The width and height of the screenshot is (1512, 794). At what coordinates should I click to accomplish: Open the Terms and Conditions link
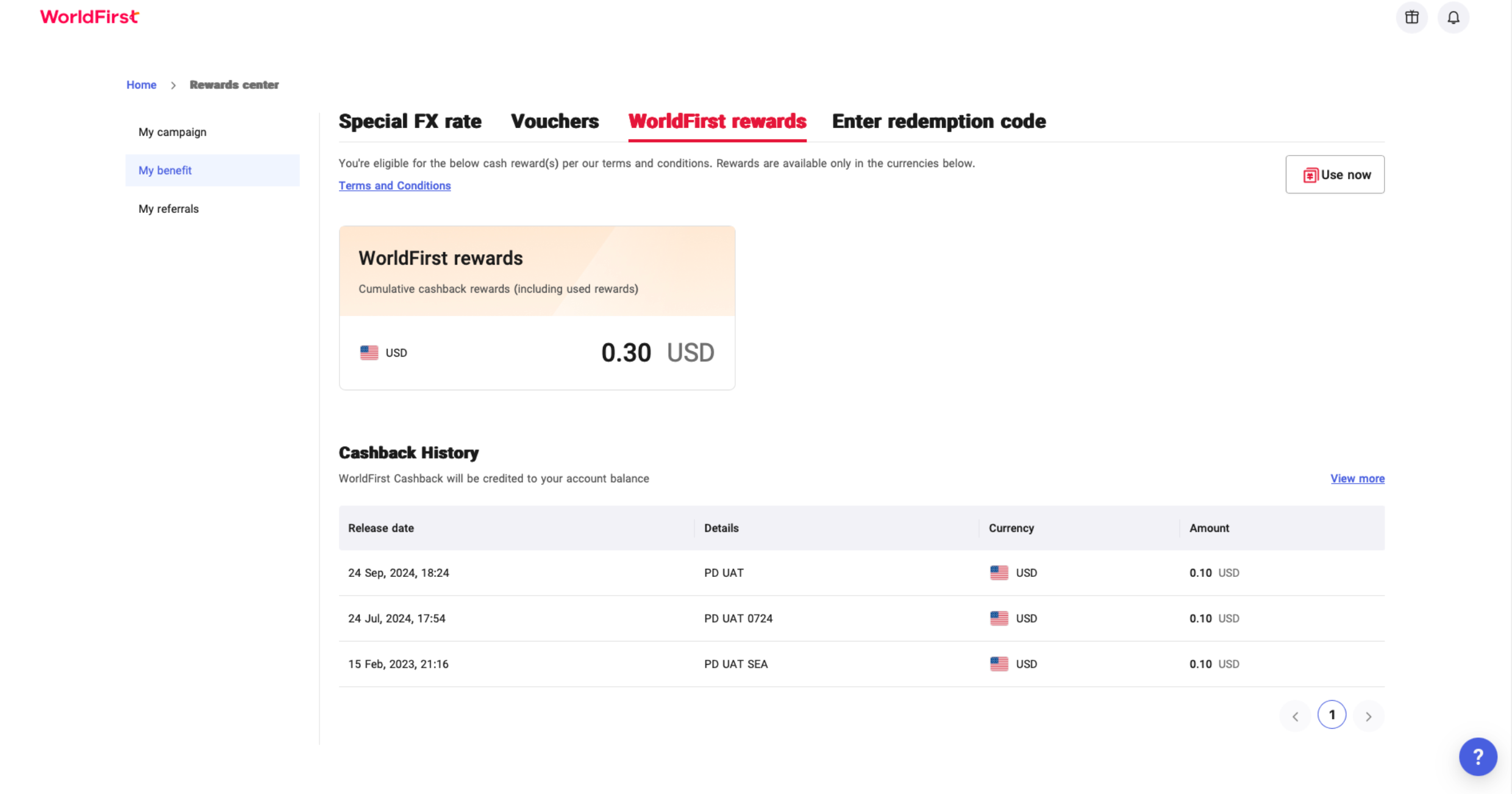(x=394, y=185)
